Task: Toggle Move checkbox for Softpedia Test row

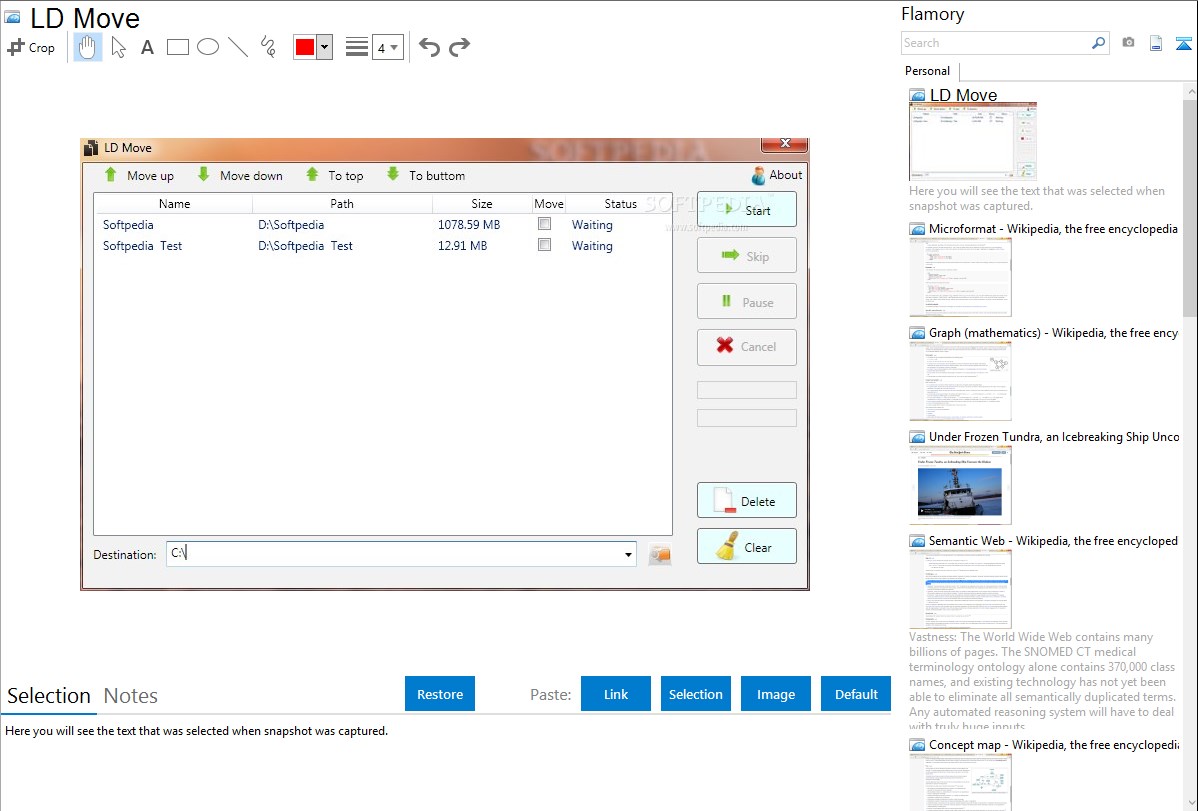Action: click(545, 245)
